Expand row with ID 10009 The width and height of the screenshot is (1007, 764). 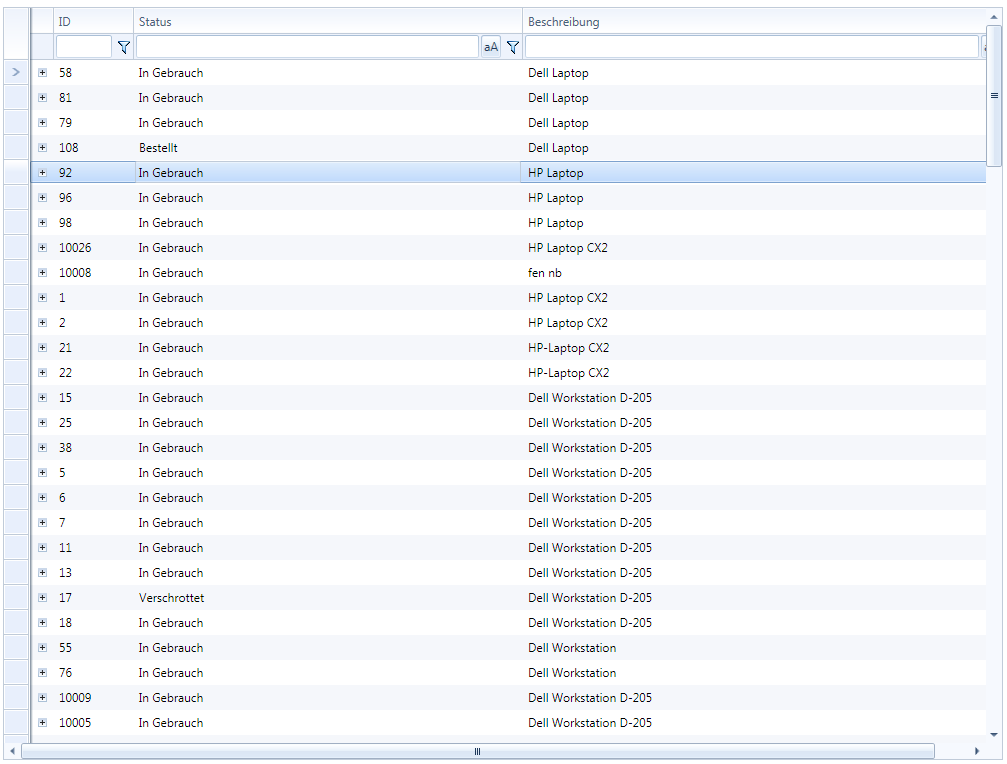(x=42, y=698)
